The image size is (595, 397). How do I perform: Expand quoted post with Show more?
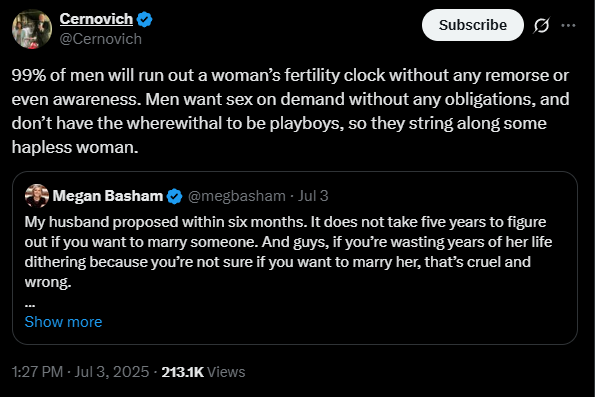[63, 322]
